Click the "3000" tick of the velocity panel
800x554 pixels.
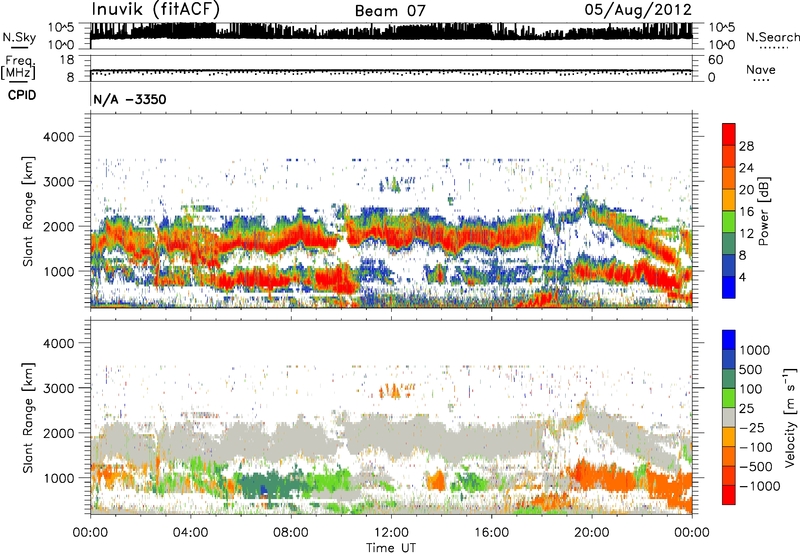[59, 388]
